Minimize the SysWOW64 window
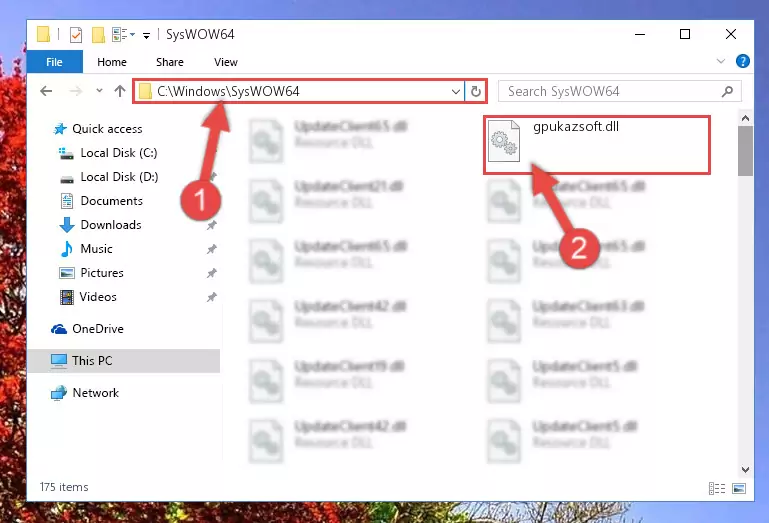Viewport: 769px width, 523px height. (x=640, y=34)
